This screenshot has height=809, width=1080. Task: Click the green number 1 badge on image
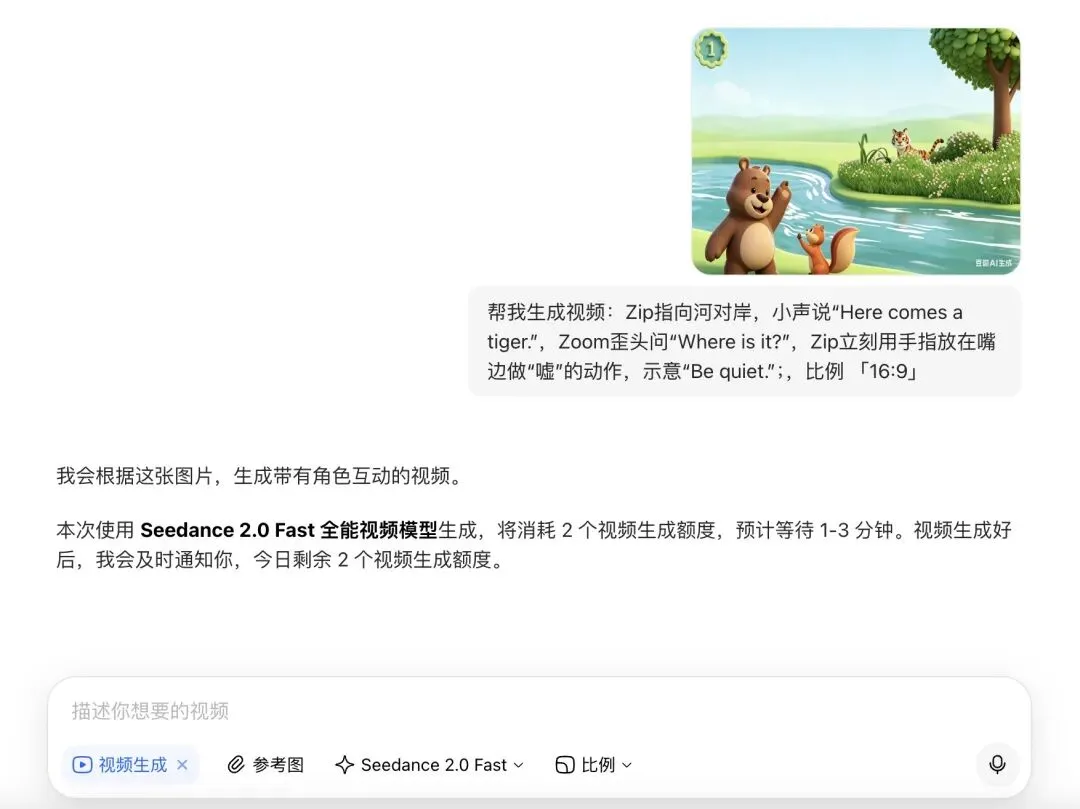click(x=710, y=49)
